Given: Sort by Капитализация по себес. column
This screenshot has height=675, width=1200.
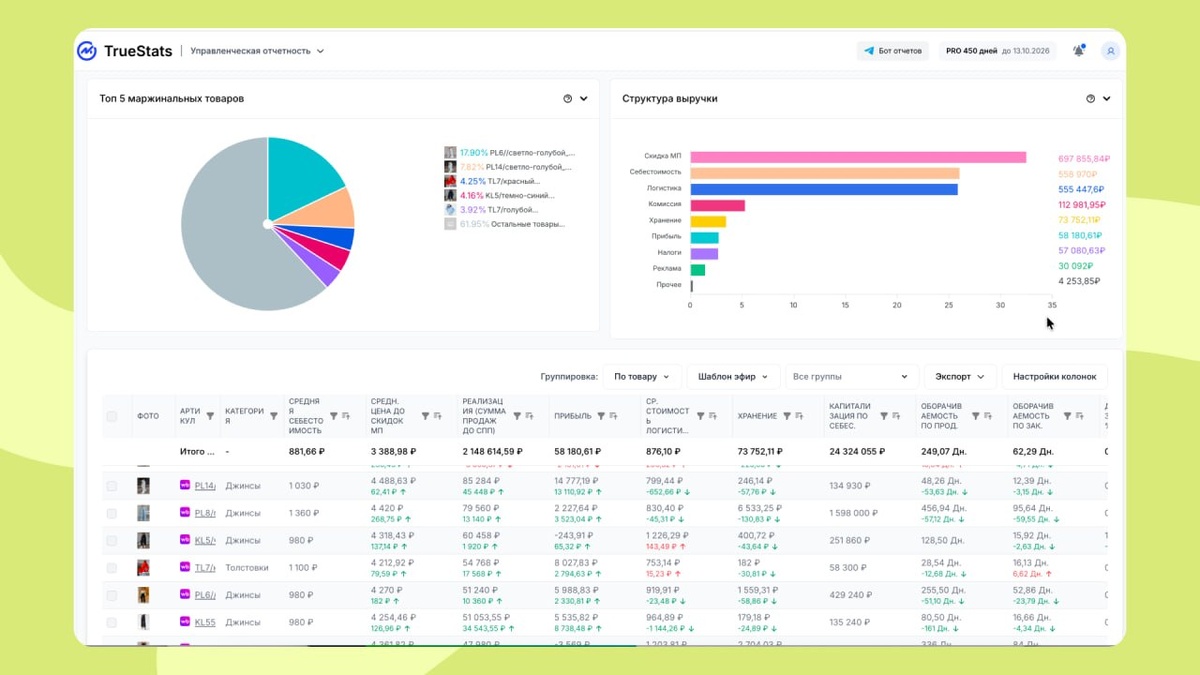Looking at the screenshot, I should pos(896,416).
